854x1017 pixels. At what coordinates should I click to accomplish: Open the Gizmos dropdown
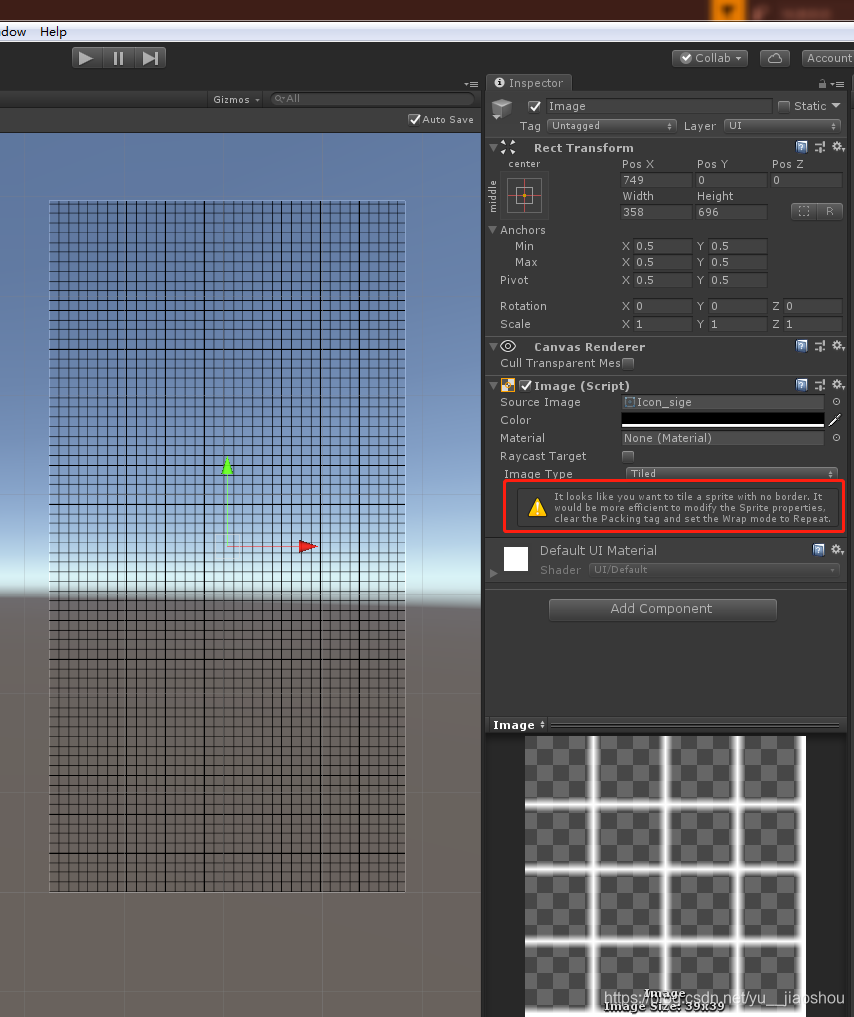(236, 99)
